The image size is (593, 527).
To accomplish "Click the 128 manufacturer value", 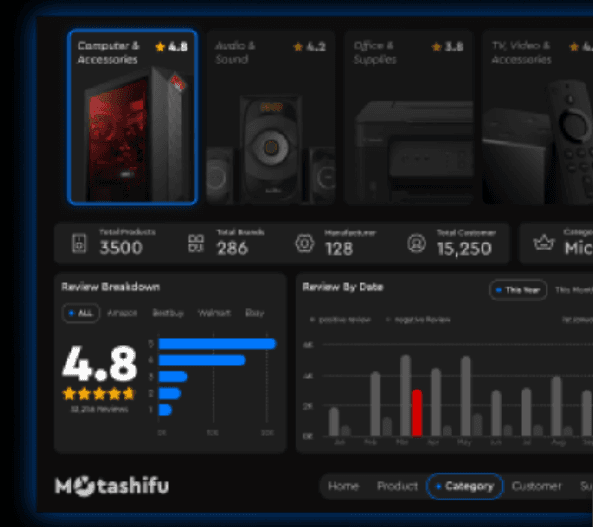I will [339, 249].
